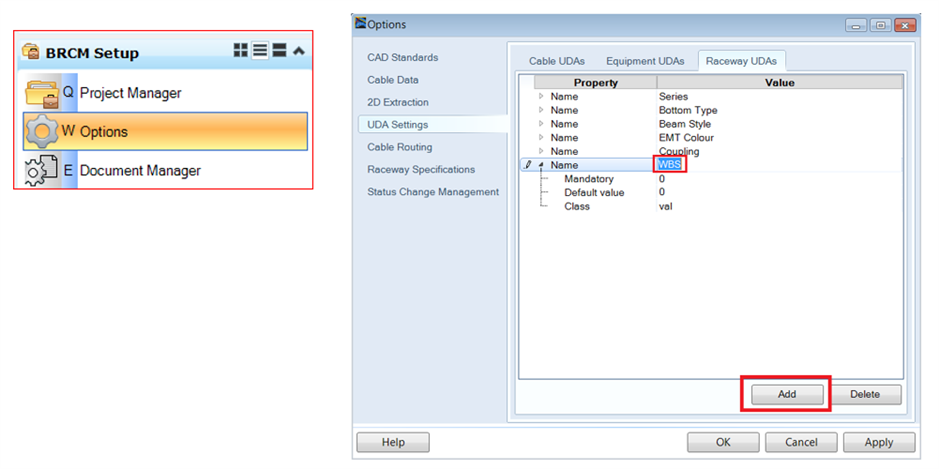
Task: Open Project Manager from BRCM Setup panel
Action: 165,93
